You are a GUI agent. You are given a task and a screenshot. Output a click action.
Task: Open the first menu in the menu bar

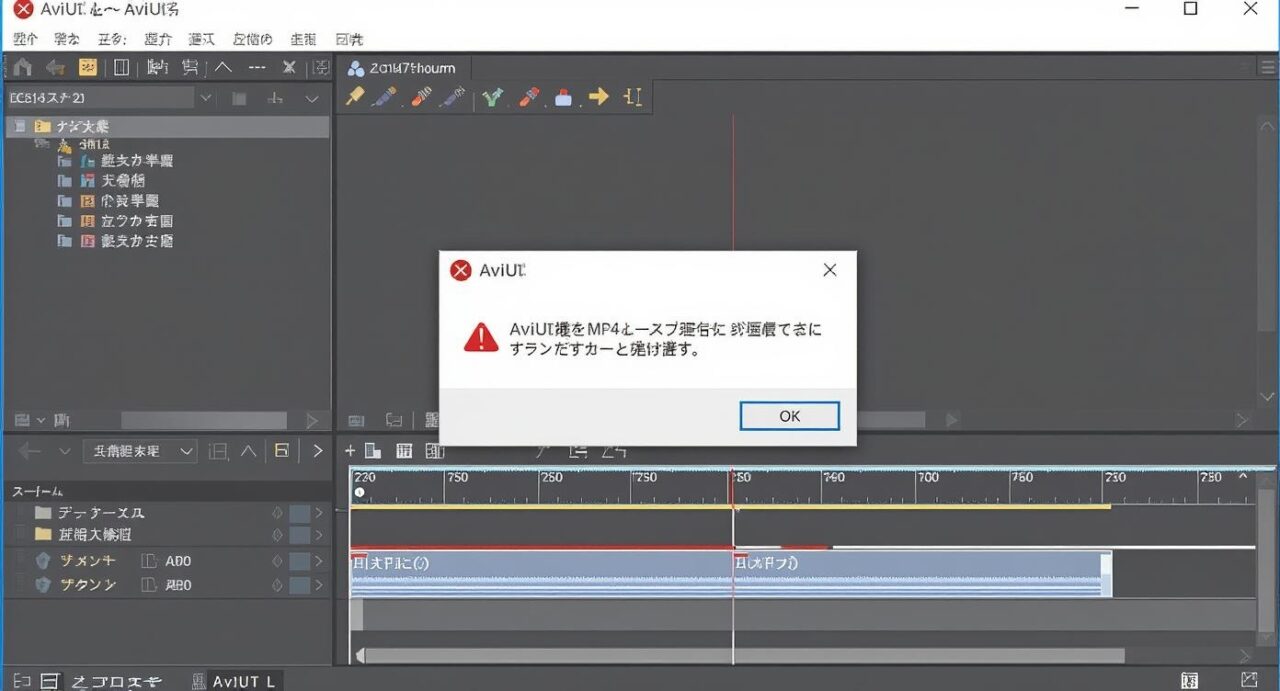[x=25, y=40]
